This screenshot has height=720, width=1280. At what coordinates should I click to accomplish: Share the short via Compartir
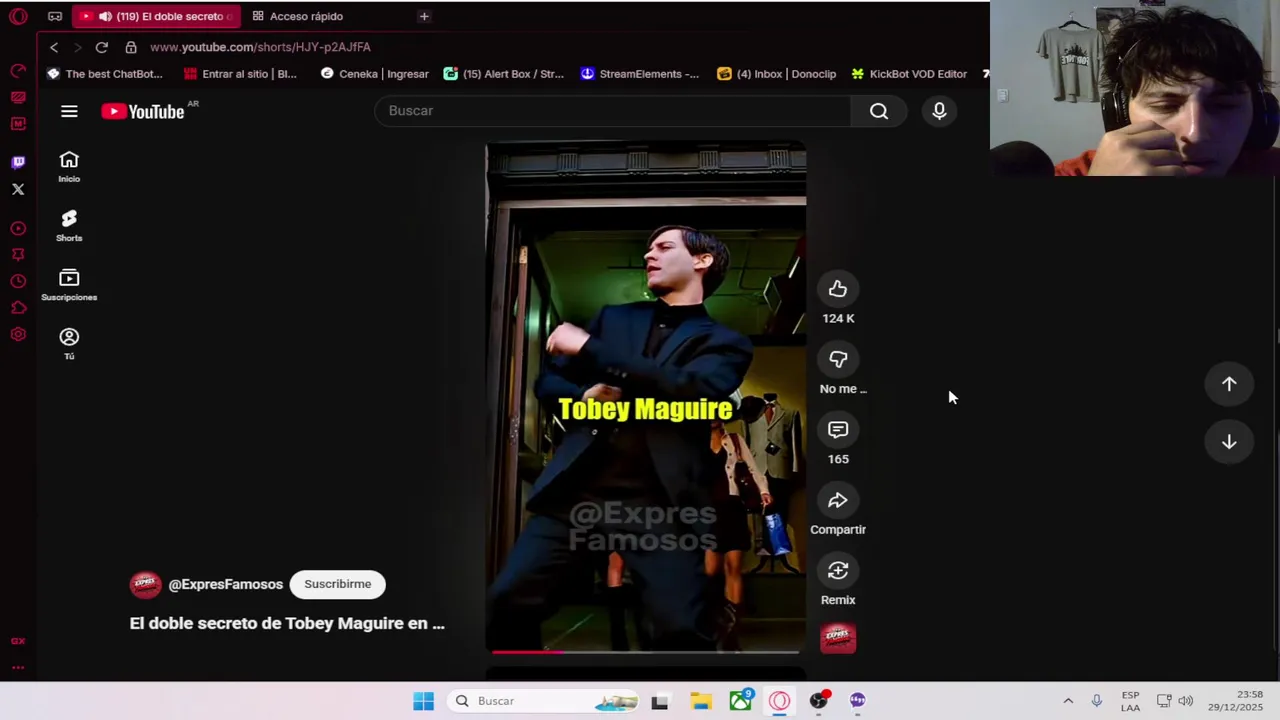pyautogui.click(x=838, y=500)
